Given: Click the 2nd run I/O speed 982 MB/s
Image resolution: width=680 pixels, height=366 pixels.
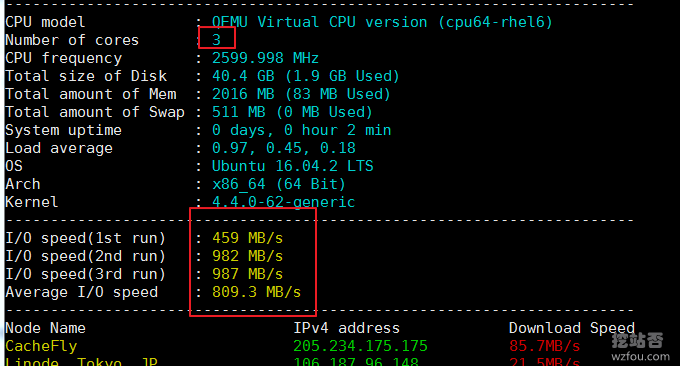Looking at the screenshot, I should coord(247,256).
